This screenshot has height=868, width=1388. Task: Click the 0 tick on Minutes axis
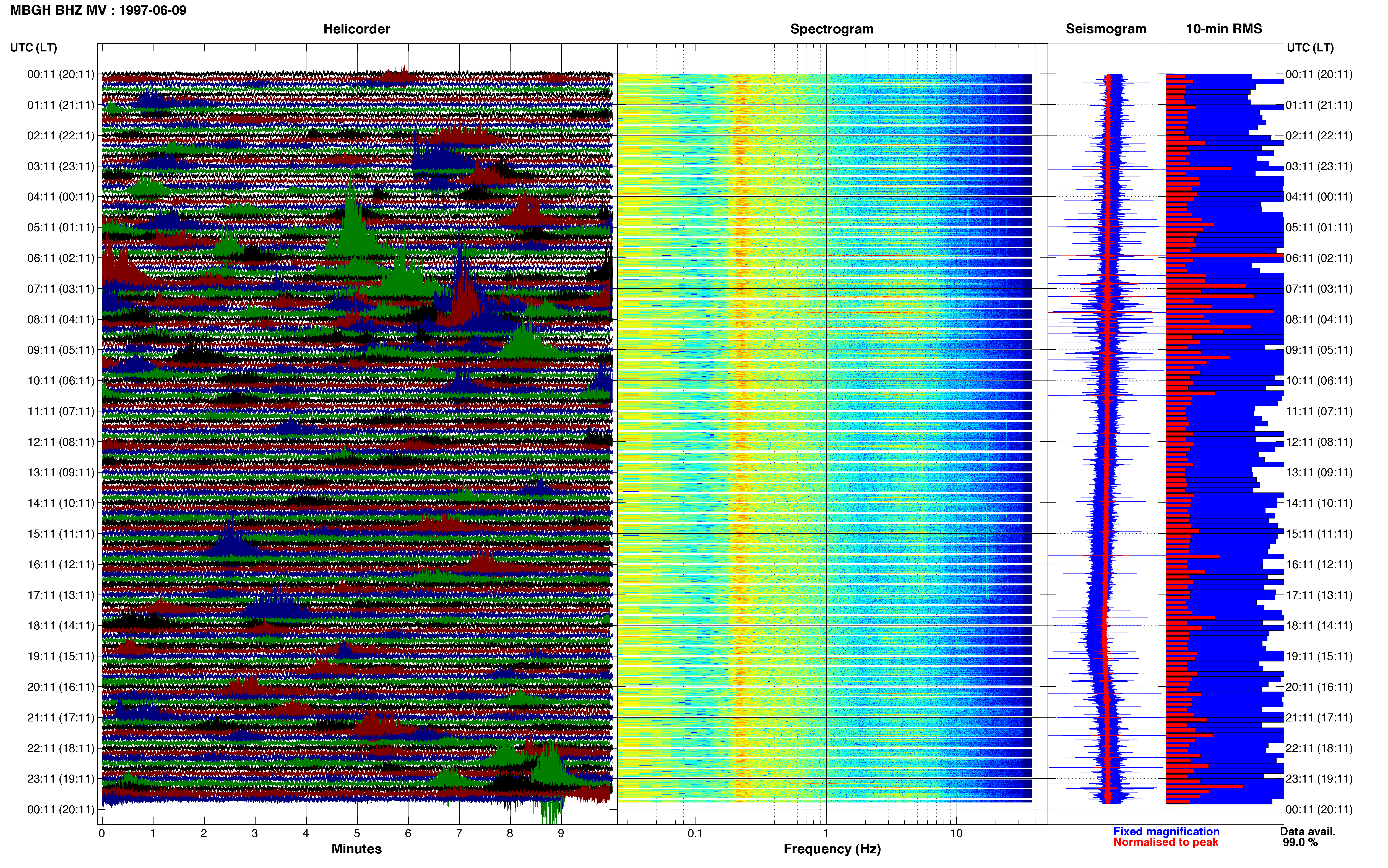pos(101,833)
